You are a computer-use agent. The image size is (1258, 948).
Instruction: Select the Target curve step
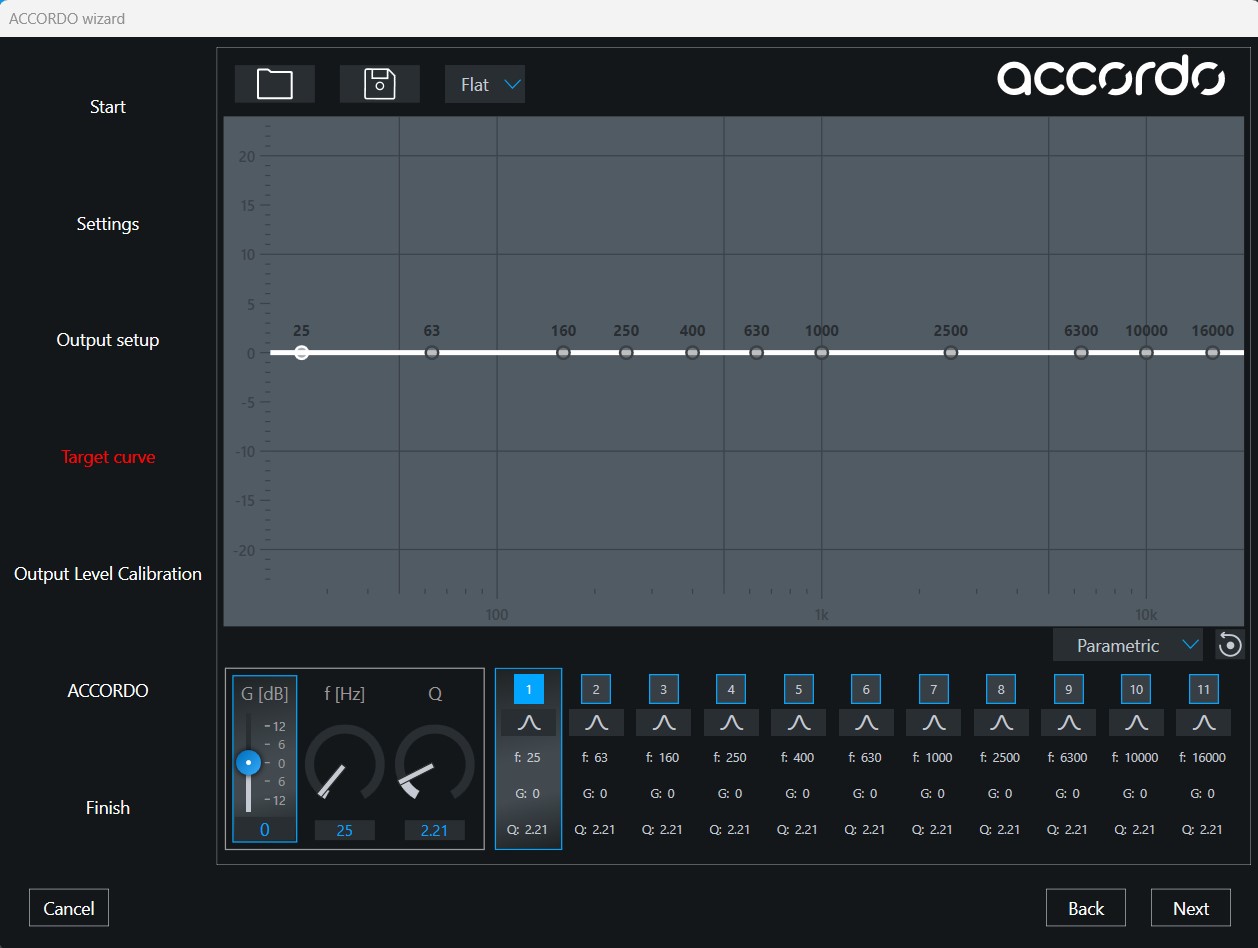[108, 457]
